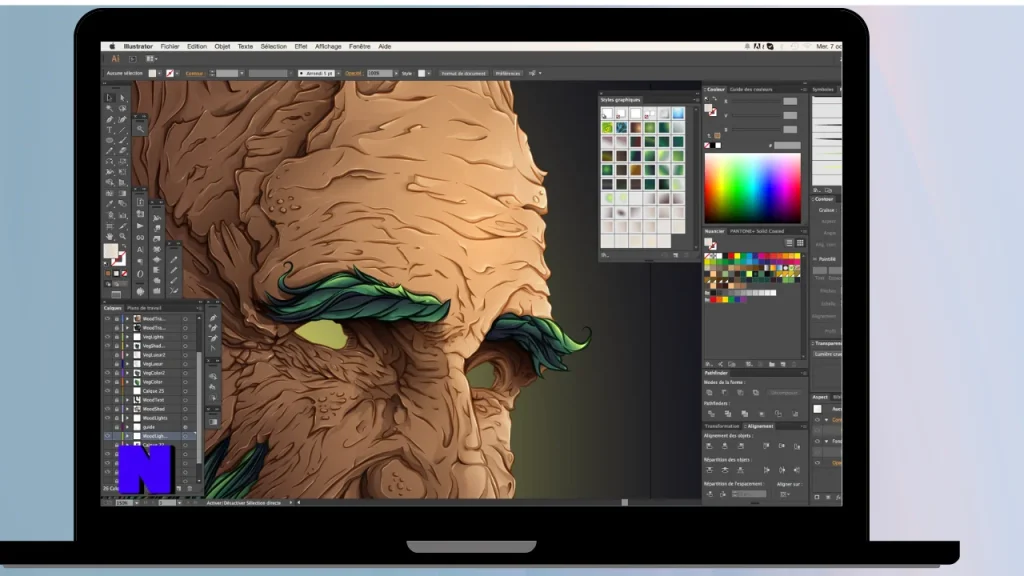
Task: Toggle visibility of VegColor2 layer
Action: (x=108, y=373)
